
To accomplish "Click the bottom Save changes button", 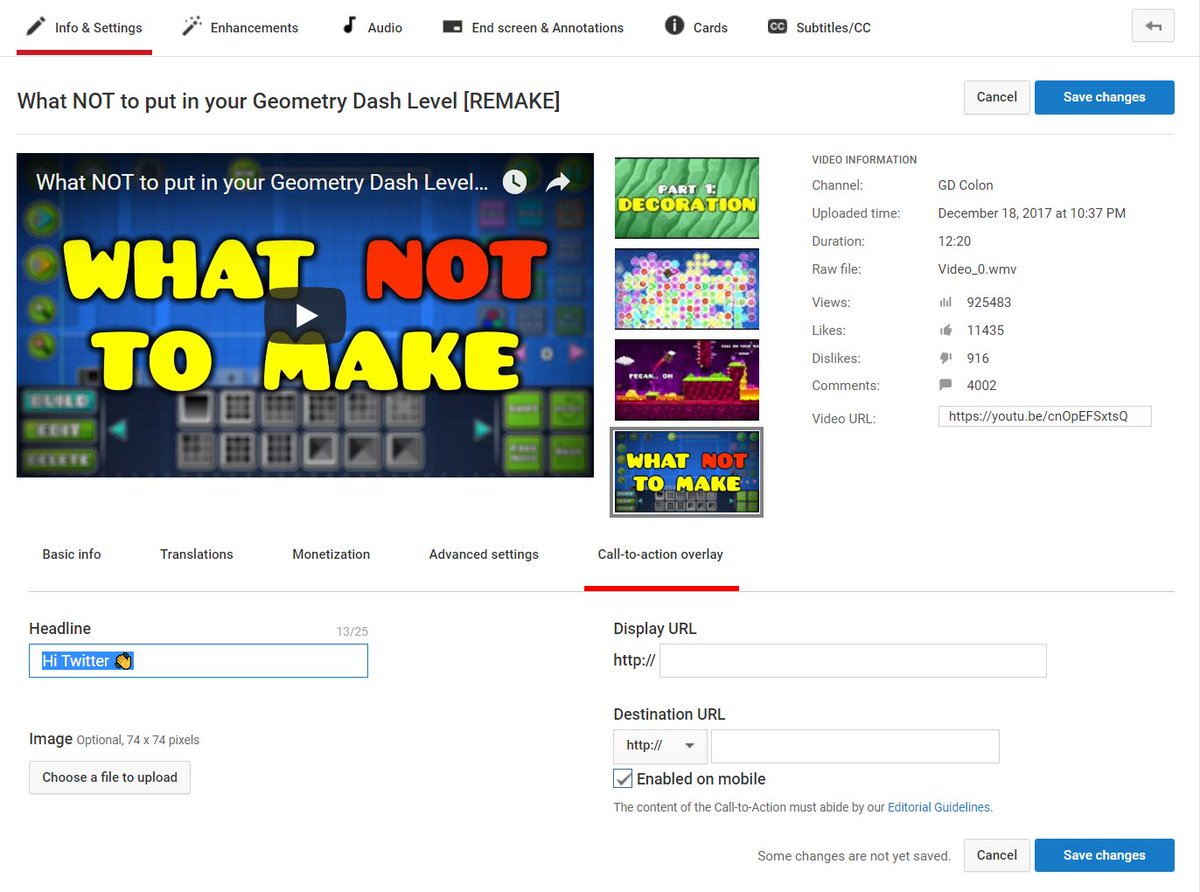I will (1104, 855).
